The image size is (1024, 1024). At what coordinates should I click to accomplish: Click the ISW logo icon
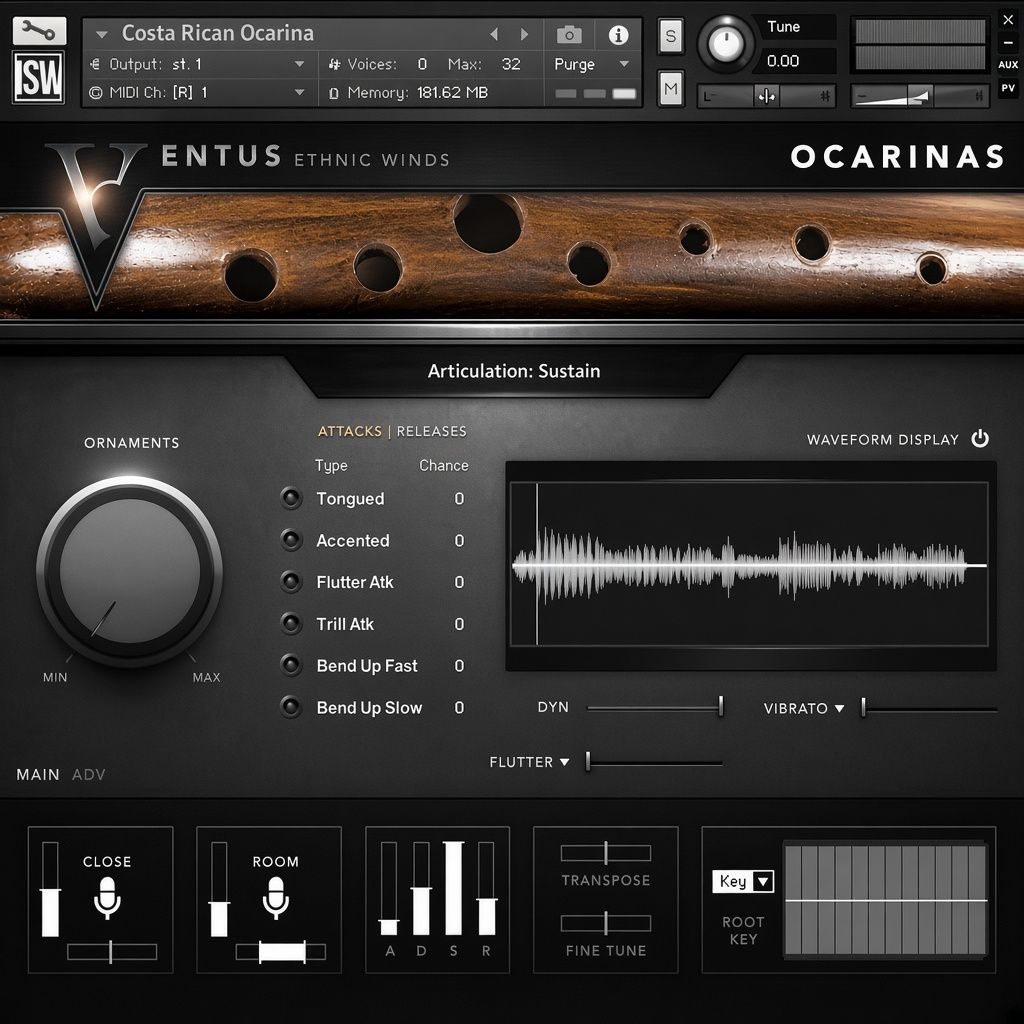tap(39, 78)
